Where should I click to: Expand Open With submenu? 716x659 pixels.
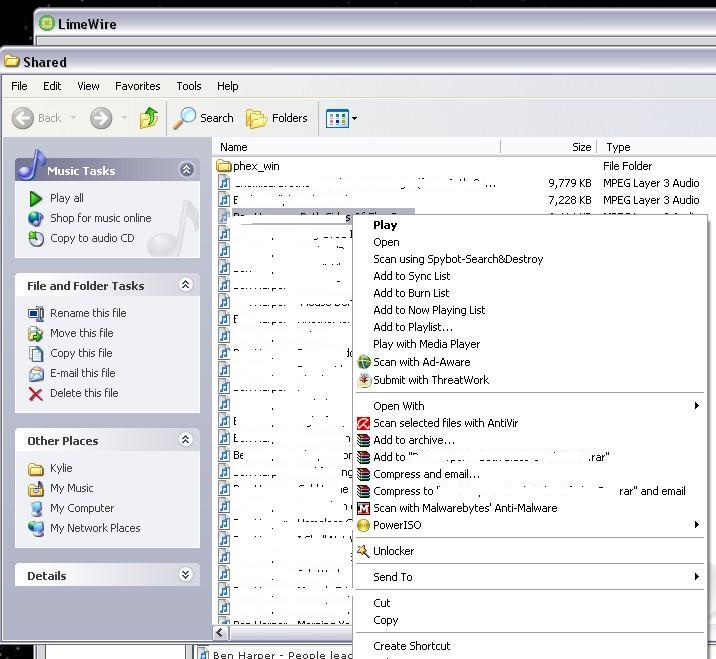530,406
